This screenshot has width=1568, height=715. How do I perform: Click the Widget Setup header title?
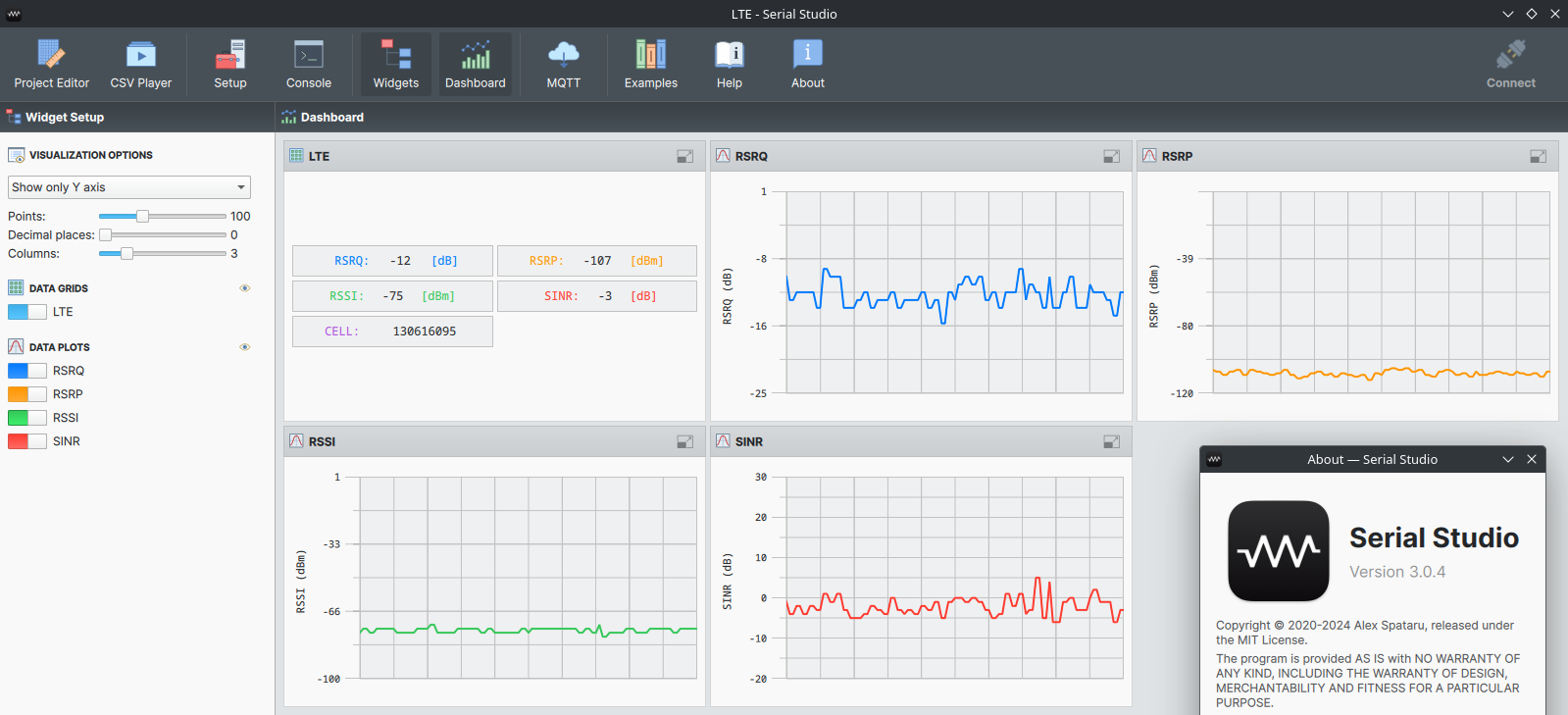tap(65, 117)
